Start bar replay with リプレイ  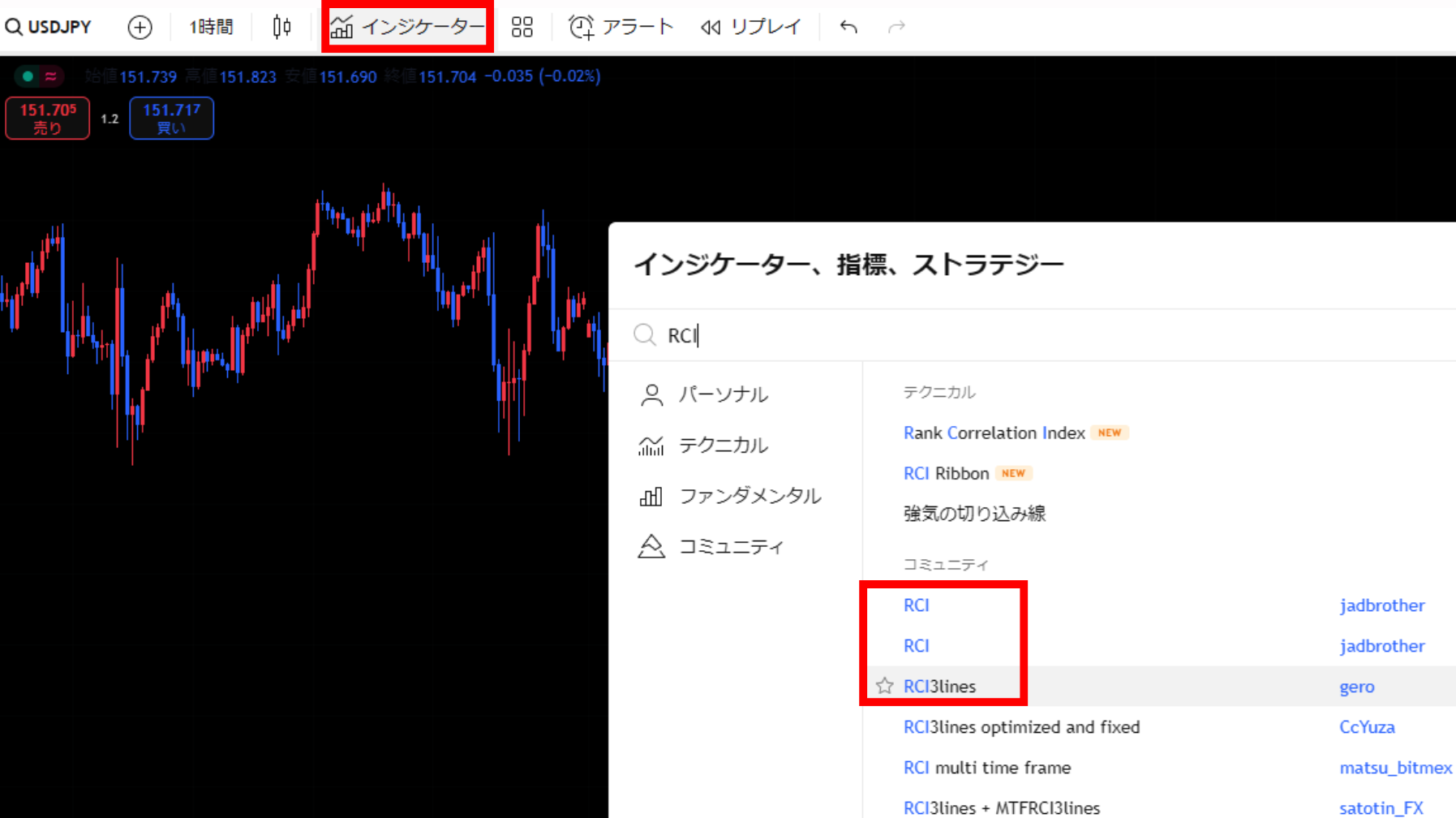[x=751, y=27]
